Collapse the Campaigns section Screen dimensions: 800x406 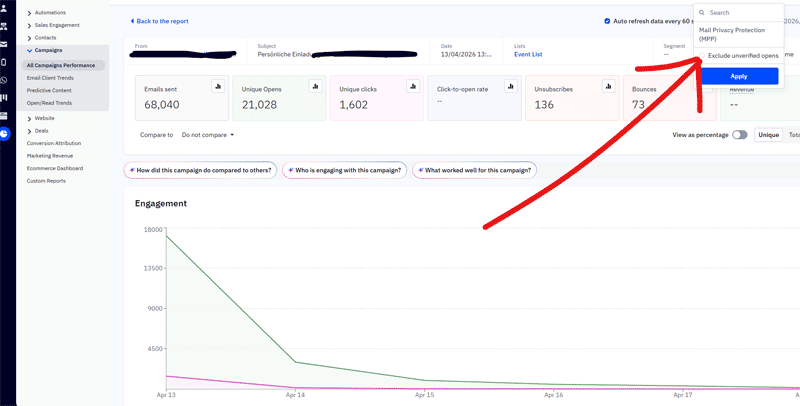[x=29, y=50]
